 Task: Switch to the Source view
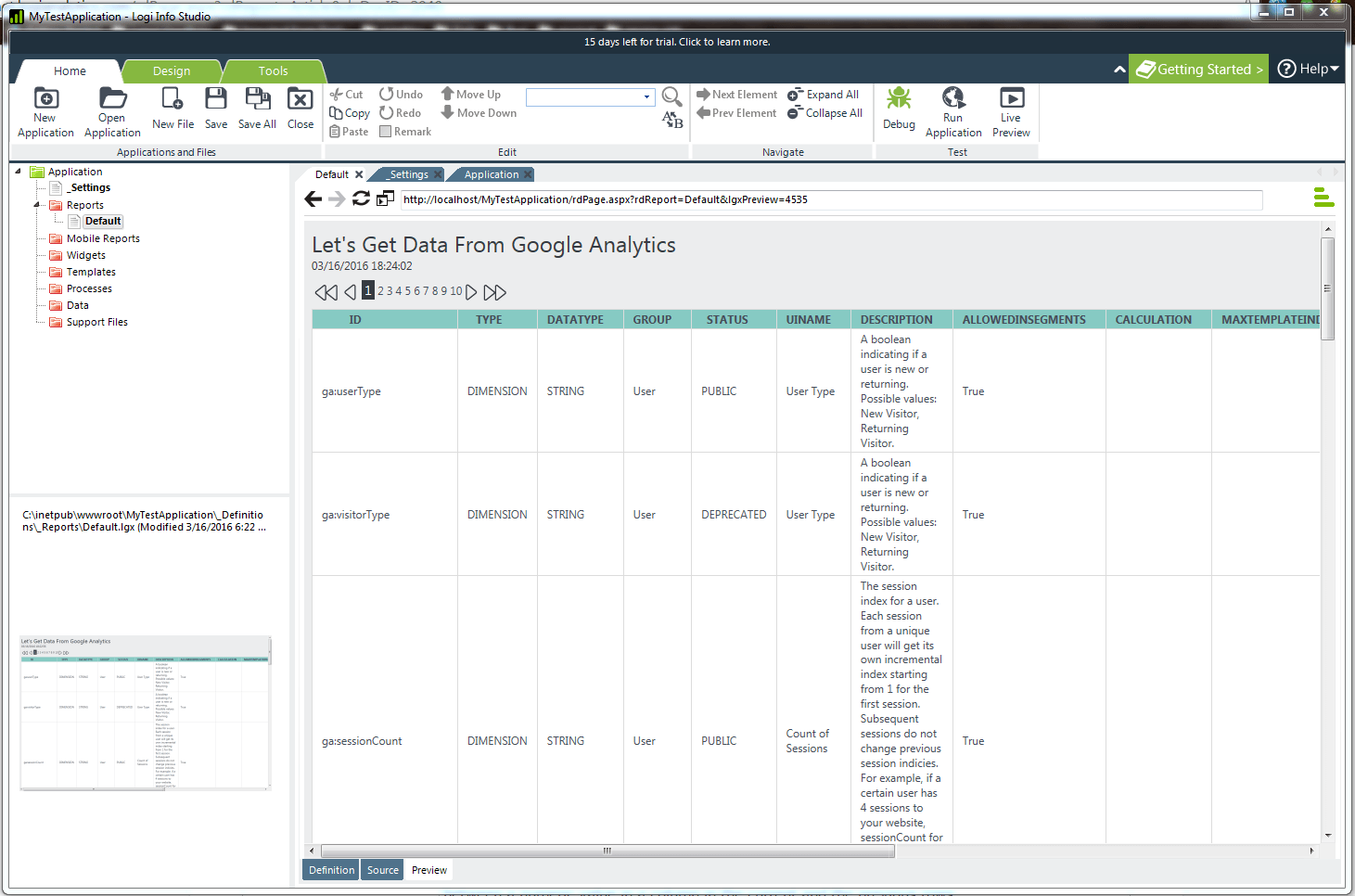[x=381, y=870]
